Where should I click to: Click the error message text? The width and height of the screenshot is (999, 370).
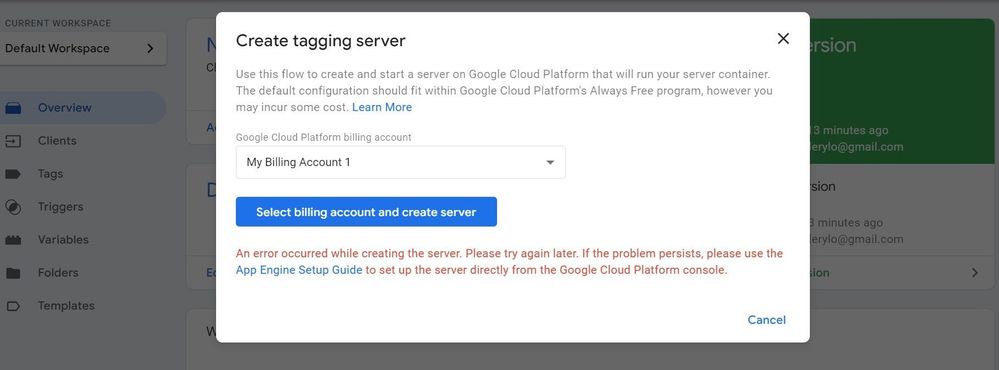(509, 262)
